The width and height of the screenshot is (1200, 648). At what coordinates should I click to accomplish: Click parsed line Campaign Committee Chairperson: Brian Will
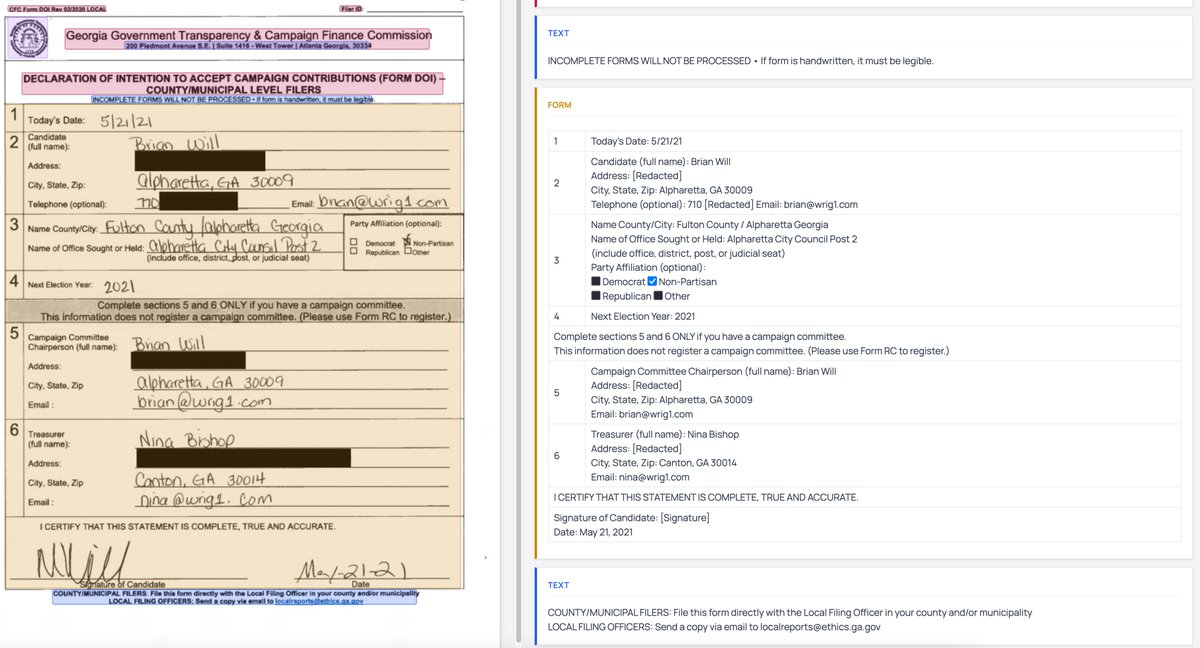714,371
